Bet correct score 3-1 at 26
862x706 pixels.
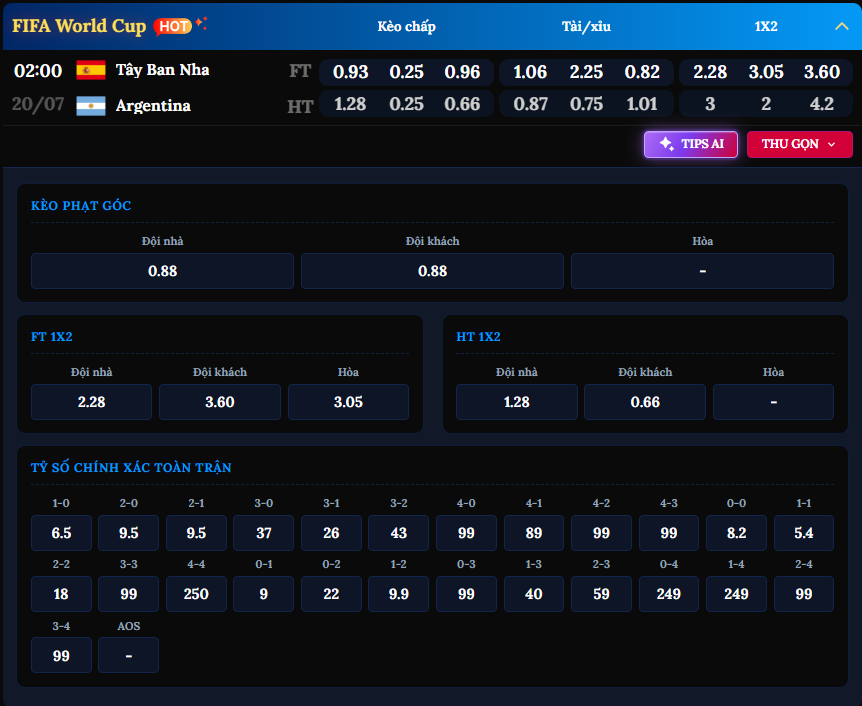coord(331,533)
